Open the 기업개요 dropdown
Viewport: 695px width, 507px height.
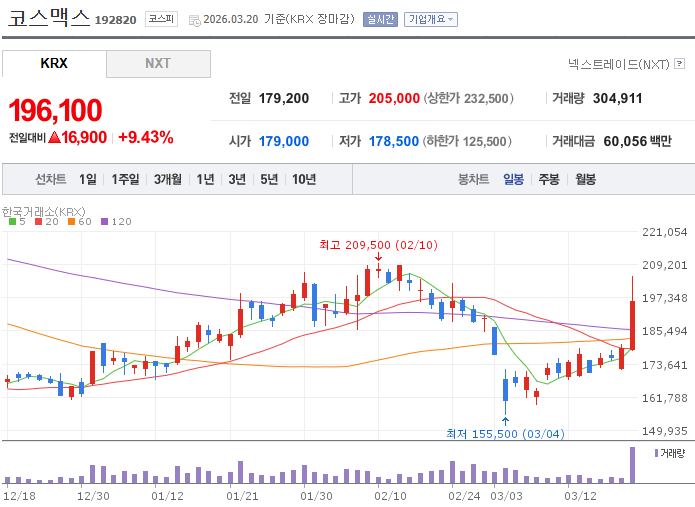(431, 20)
